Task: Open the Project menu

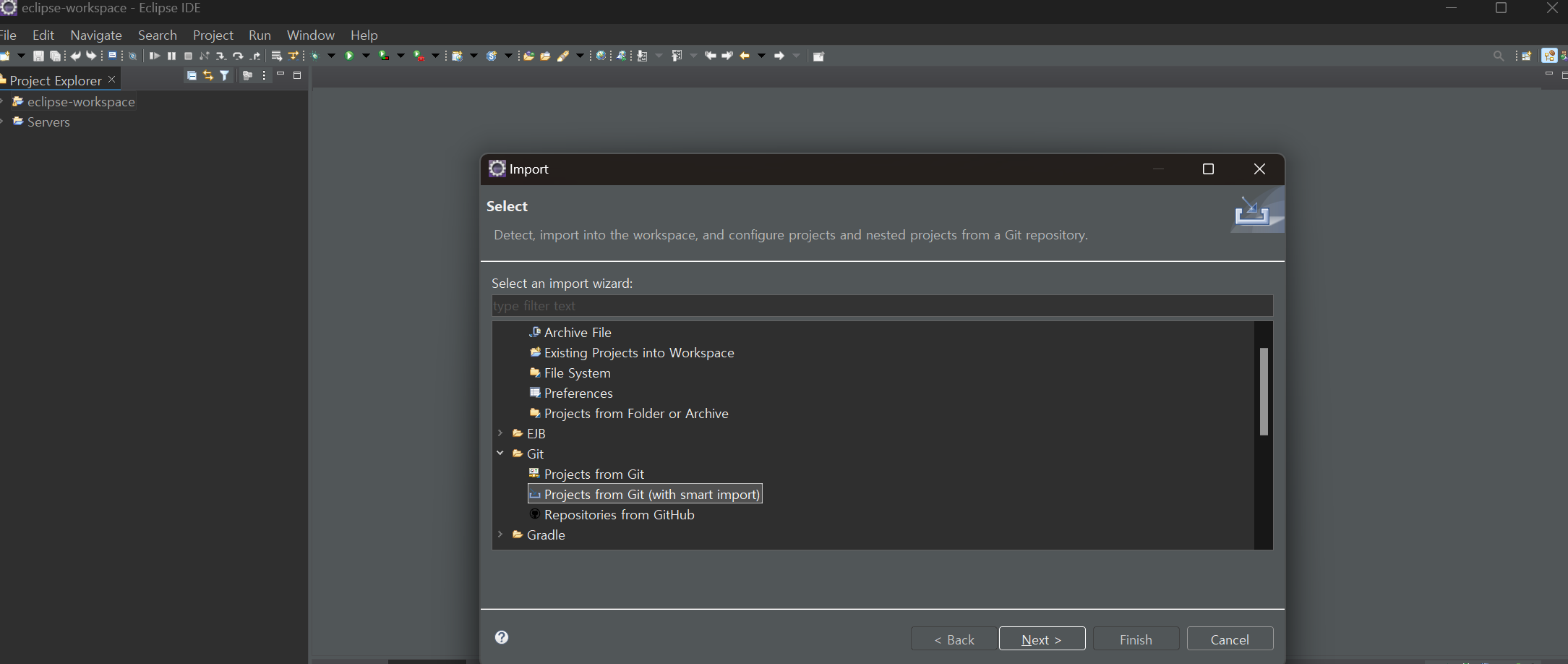Action: (213, 35)
